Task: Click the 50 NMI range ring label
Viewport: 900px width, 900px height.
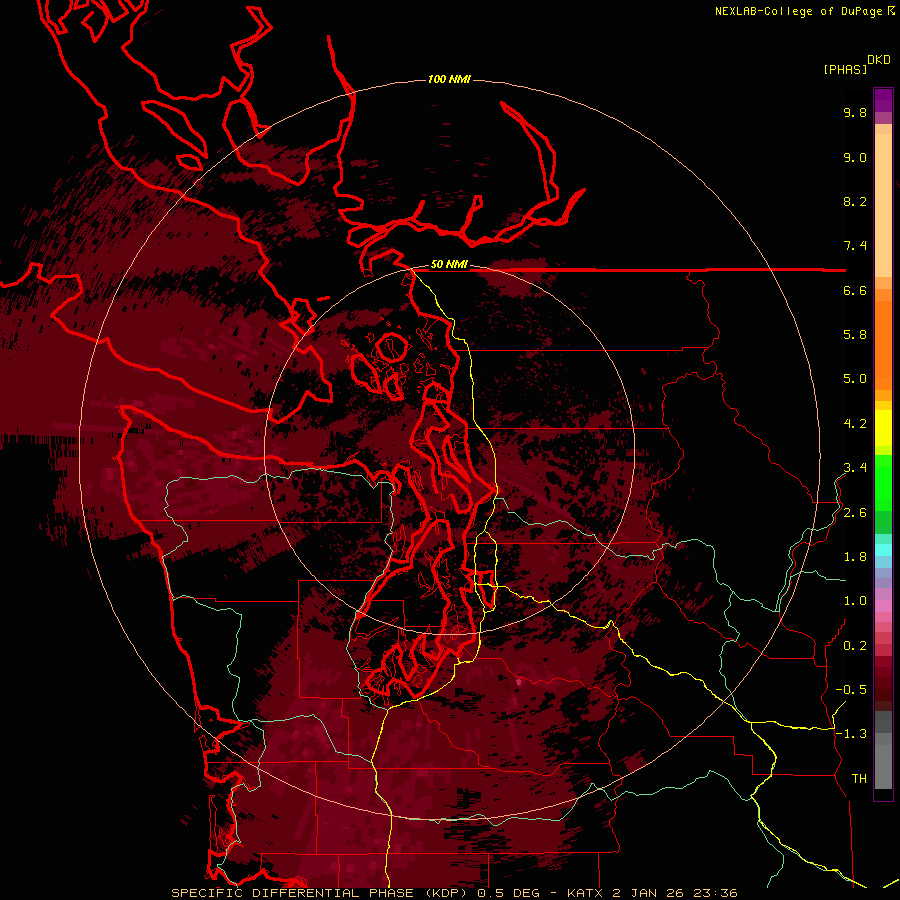Action: click(x=449, y=265)
